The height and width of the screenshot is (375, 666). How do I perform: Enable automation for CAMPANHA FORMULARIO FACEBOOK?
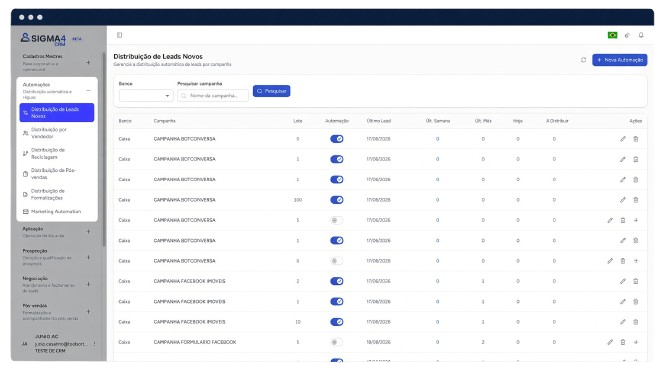[x=337, y=342]
